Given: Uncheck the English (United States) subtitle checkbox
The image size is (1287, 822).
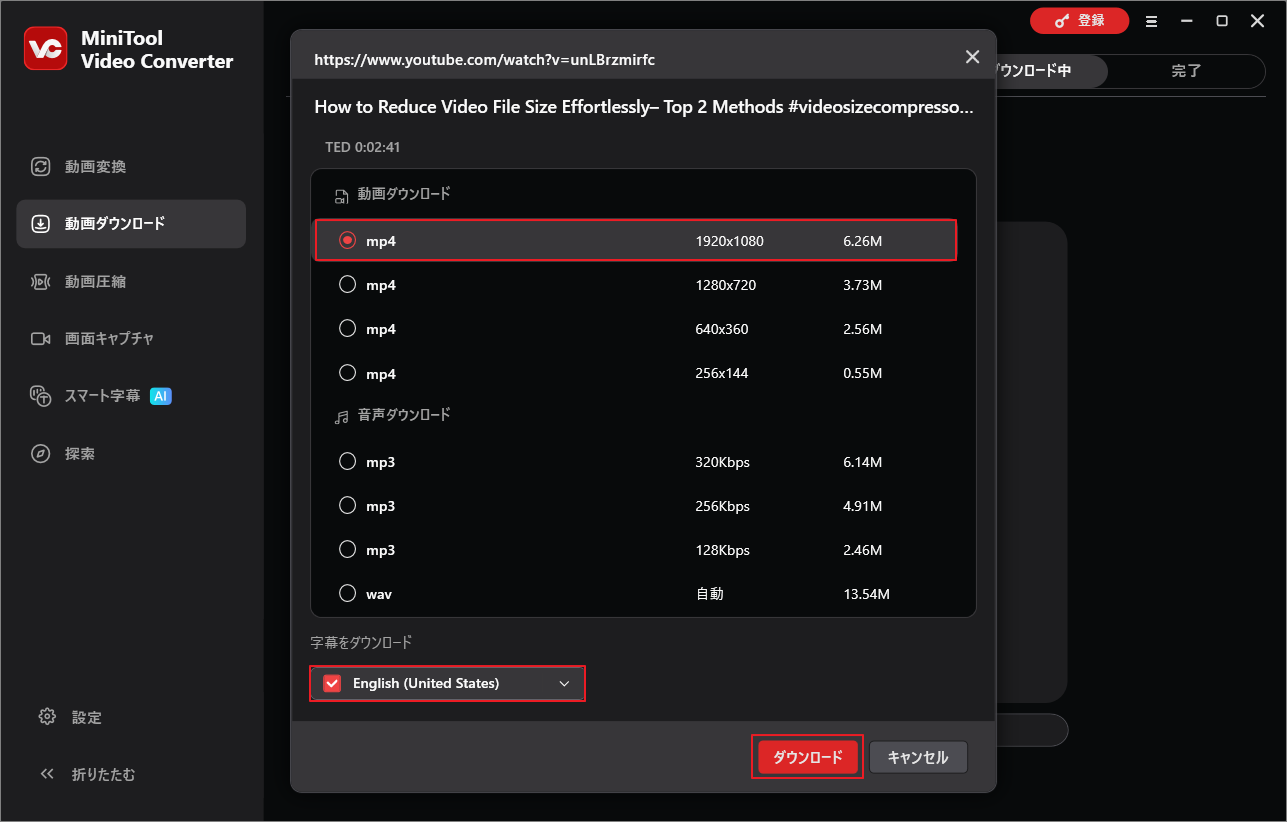Looking at the screenshot, I should [x=331, y=683].
